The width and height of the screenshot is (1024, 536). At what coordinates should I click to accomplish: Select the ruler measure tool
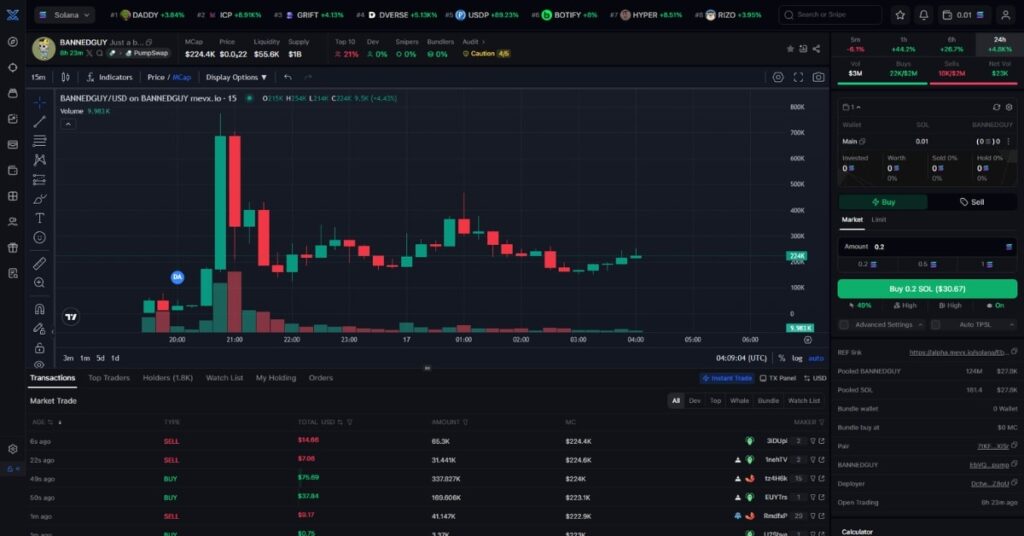pyautogui.click(x=39, y=263)
